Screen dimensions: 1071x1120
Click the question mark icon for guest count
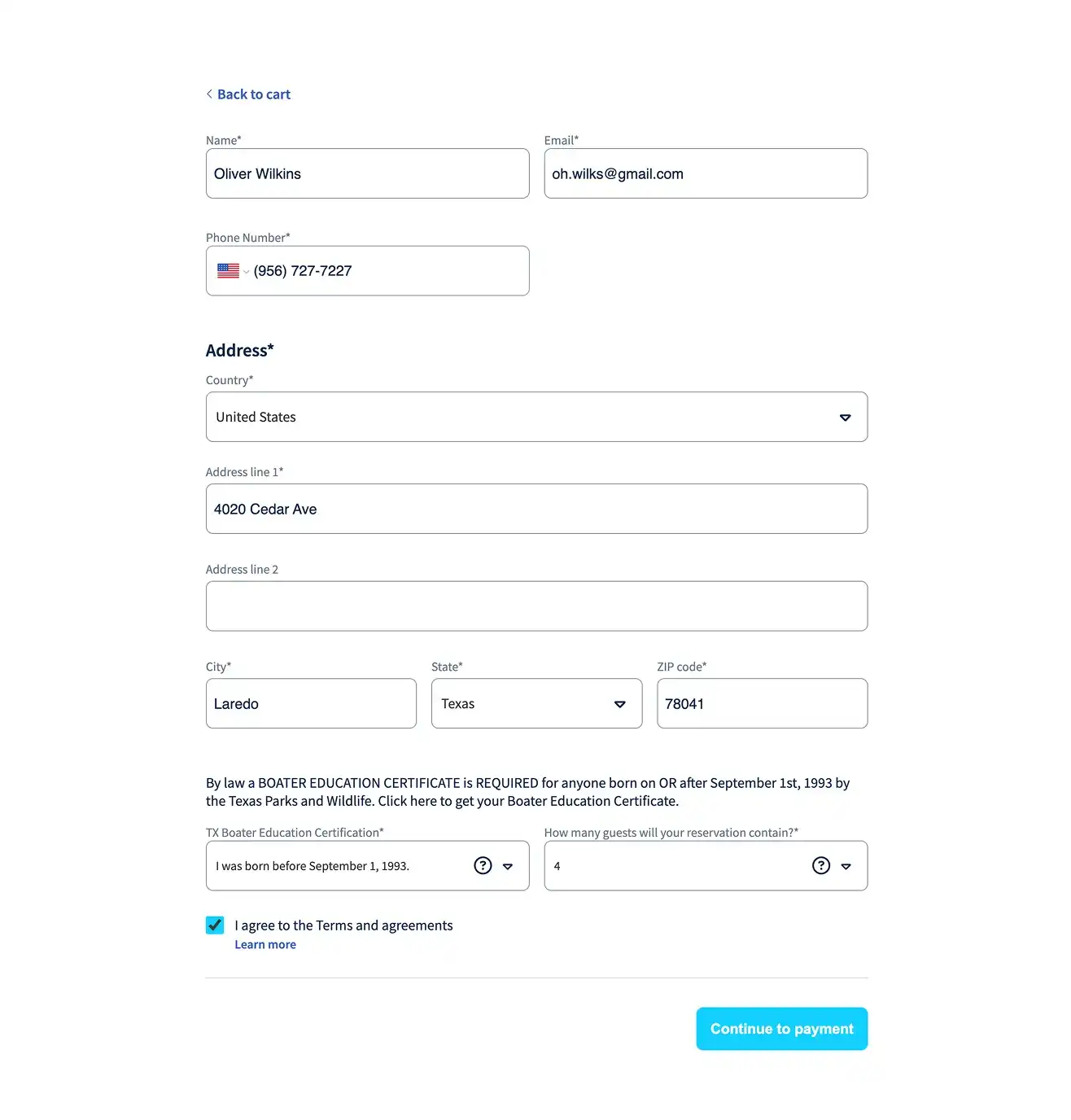(821, 865)
